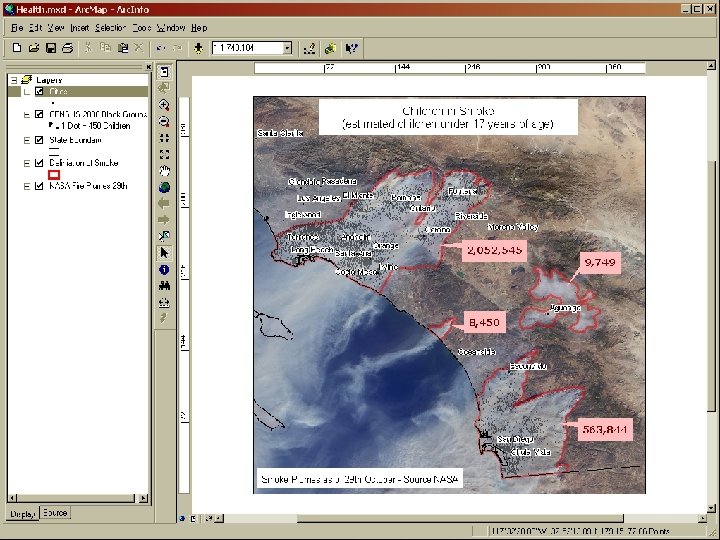Collapse the Layers data frame
Screen dimensions: 720x540
pos(14,80)
